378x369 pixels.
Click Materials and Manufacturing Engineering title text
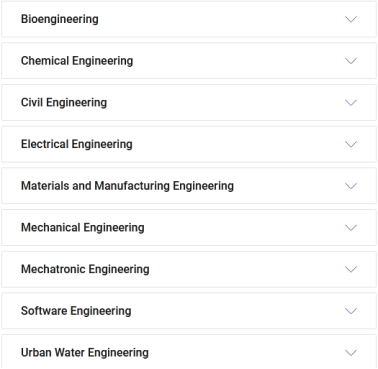click(127, 186)
